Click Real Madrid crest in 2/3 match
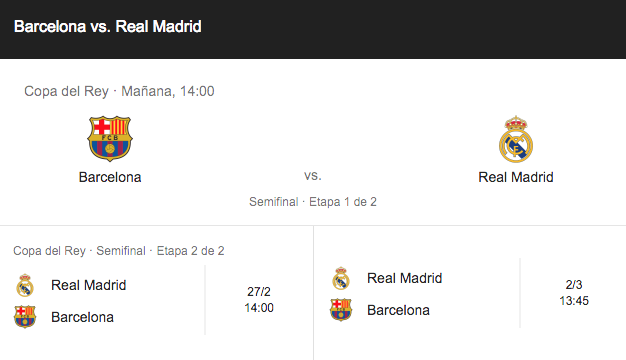 (x=341, y=278)
